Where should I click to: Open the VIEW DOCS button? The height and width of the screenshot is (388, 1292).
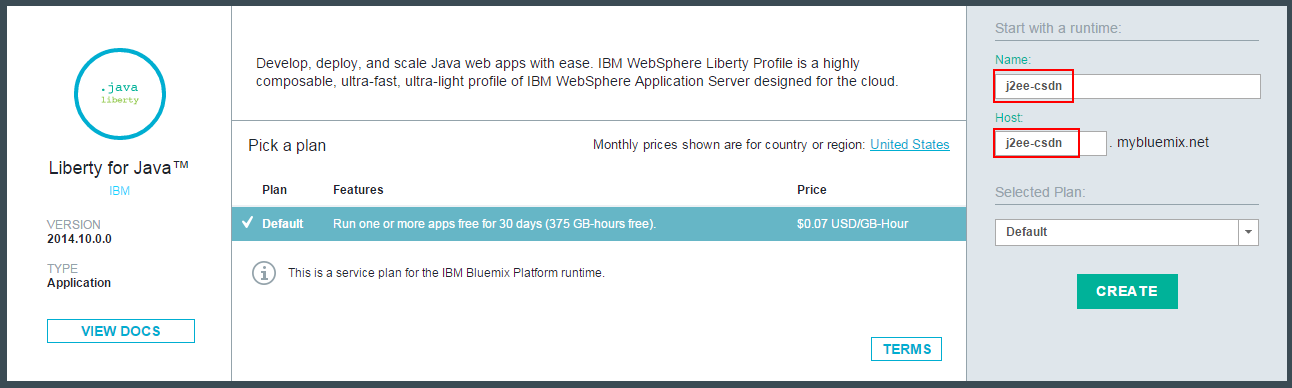point(121,331)
